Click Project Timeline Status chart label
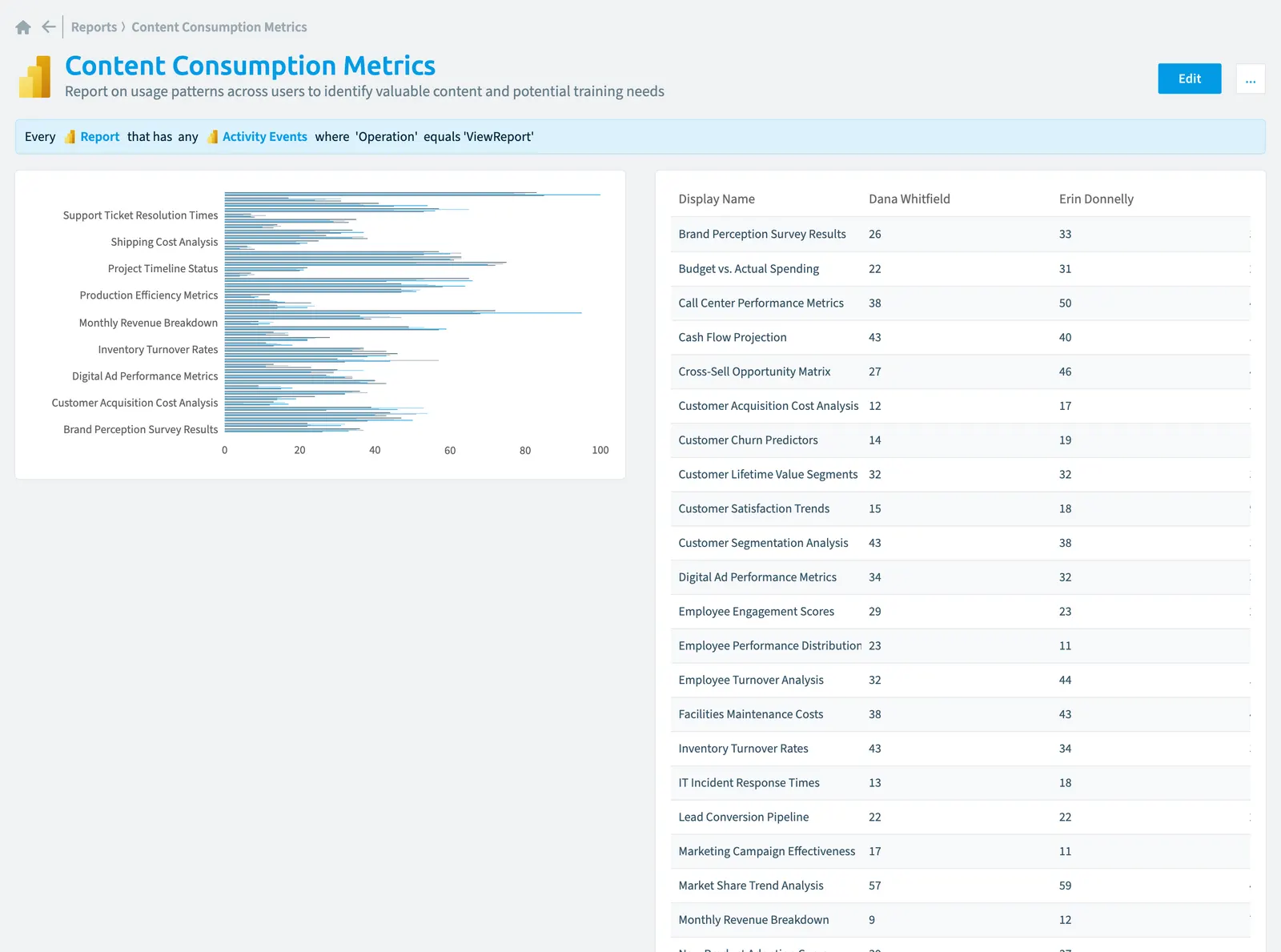This screenshot has width=1281, height=952. coord(163,269)
